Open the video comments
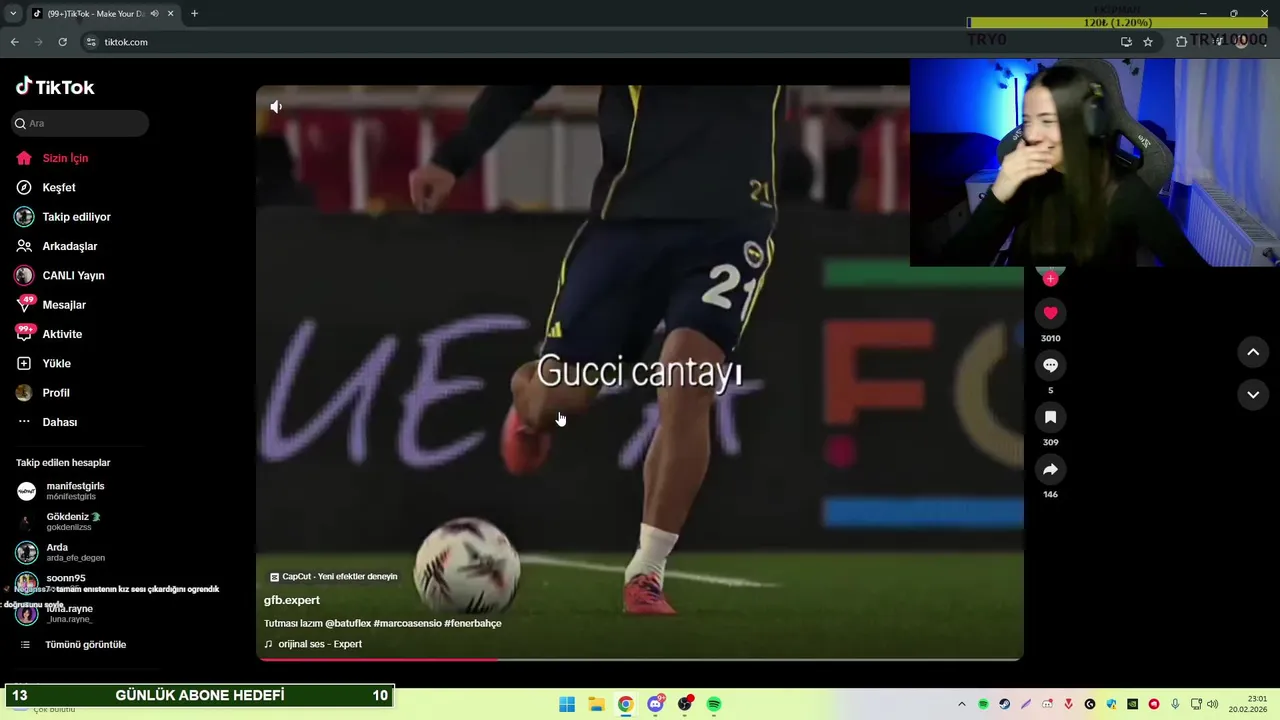Viewport: 1280px width, 720px height. 1050,365
